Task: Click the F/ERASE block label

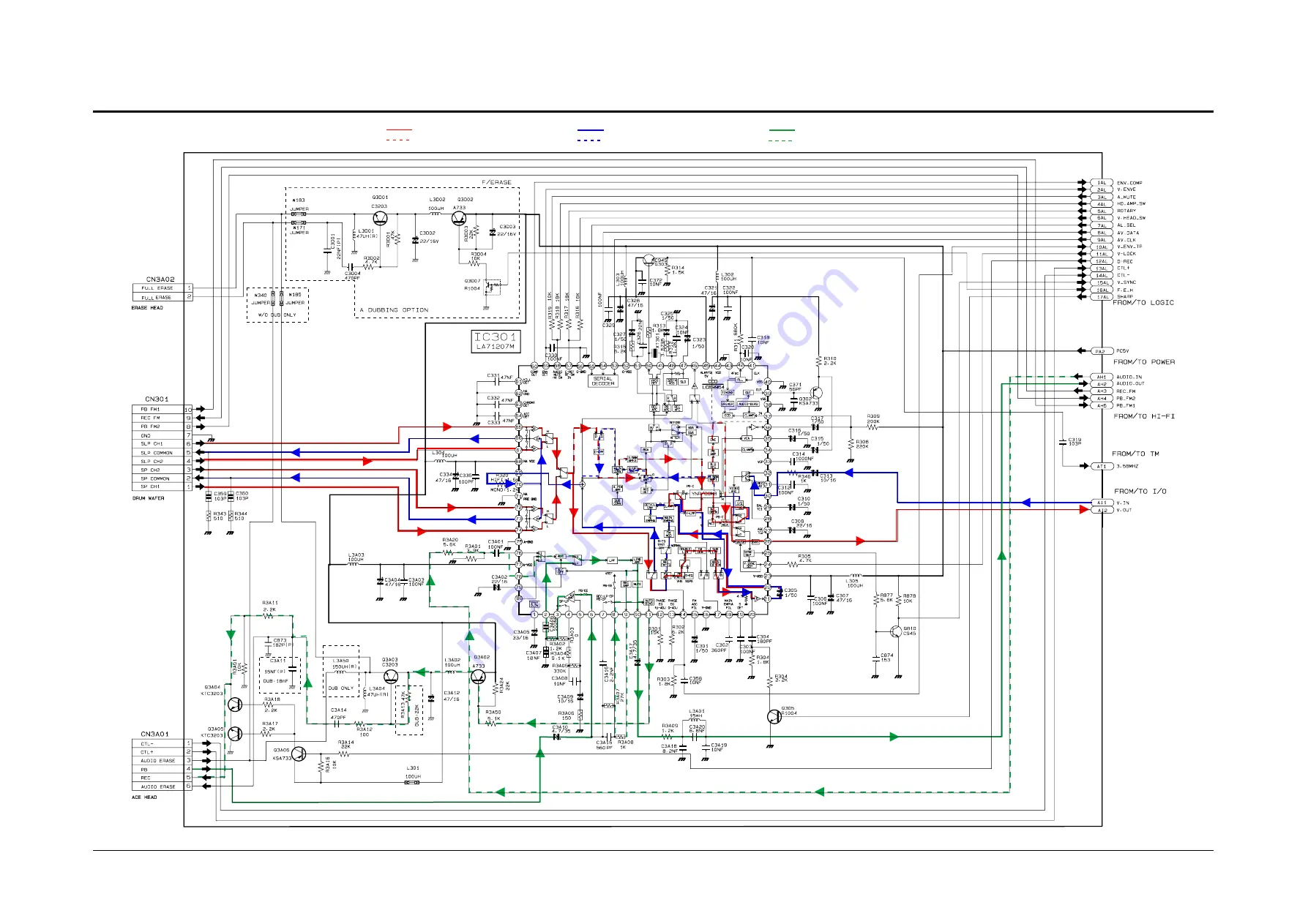Action: [x=497, y=182]
